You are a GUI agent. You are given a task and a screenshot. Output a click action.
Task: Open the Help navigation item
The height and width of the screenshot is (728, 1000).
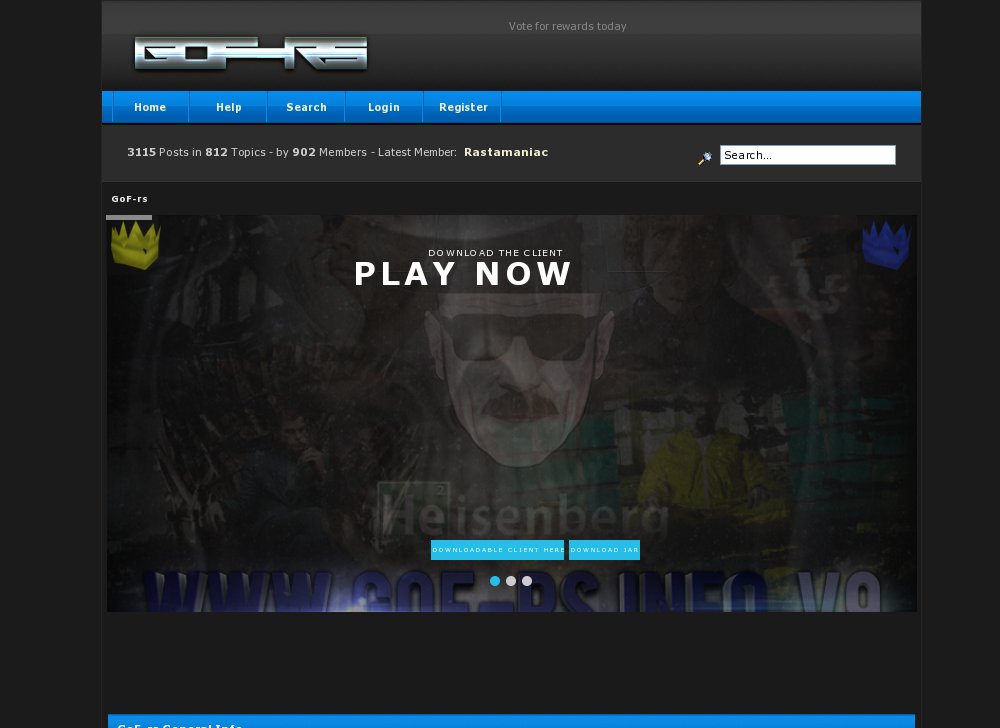(x=228, y=107)
